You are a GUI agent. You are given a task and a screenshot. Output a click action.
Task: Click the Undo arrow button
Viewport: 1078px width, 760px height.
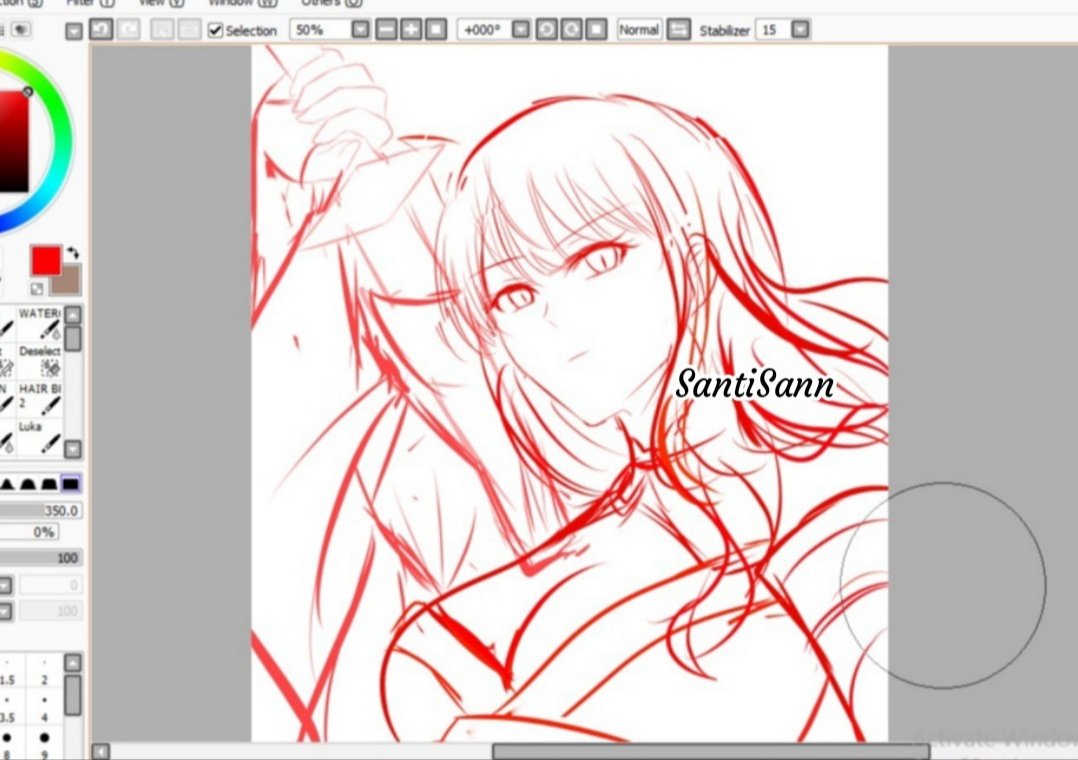click(x=101, y=30)
